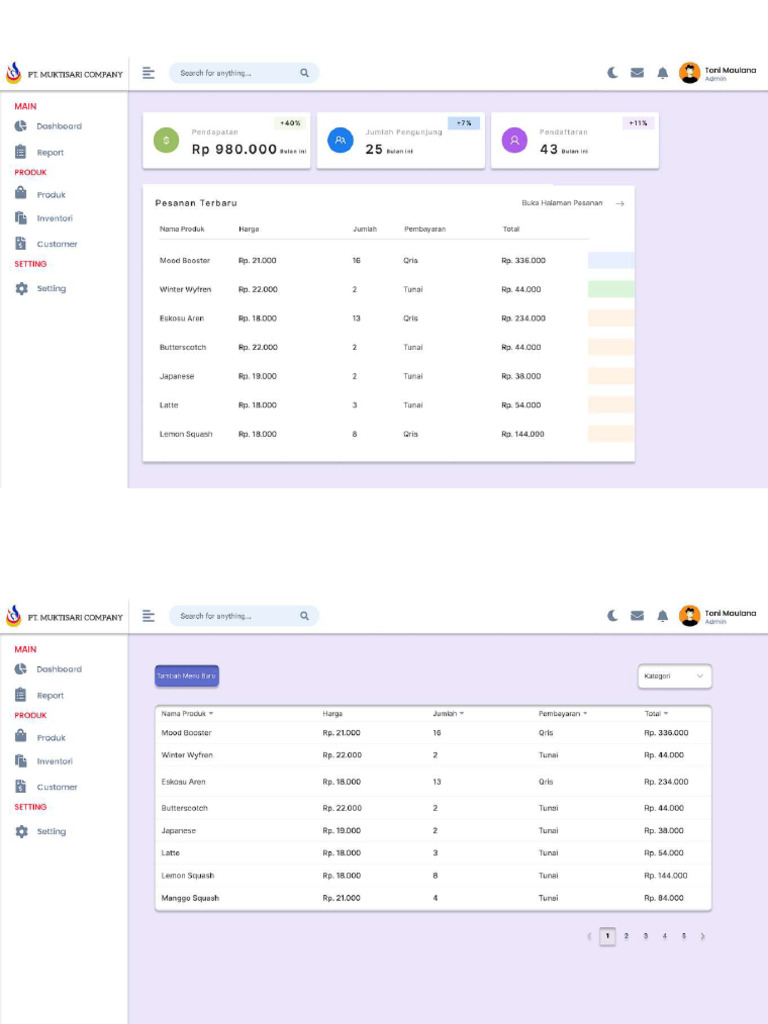The image size is (768, 1024).
Task: Go to pagination page 1
Action: click(x=607, y=936)
